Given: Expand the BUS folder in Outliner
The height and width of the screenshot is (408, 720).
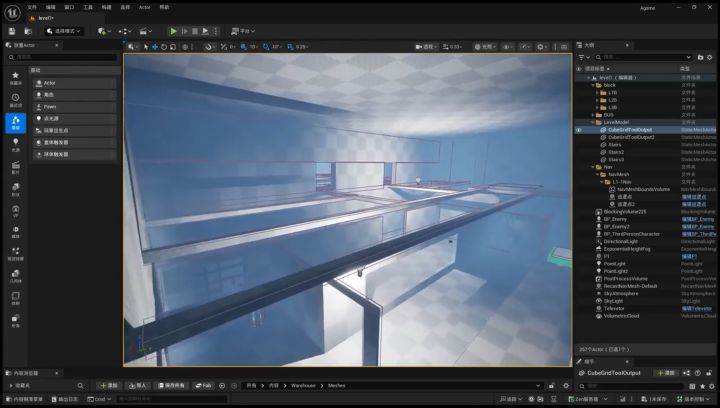Looking at the screenshot, I should point(593,115).
